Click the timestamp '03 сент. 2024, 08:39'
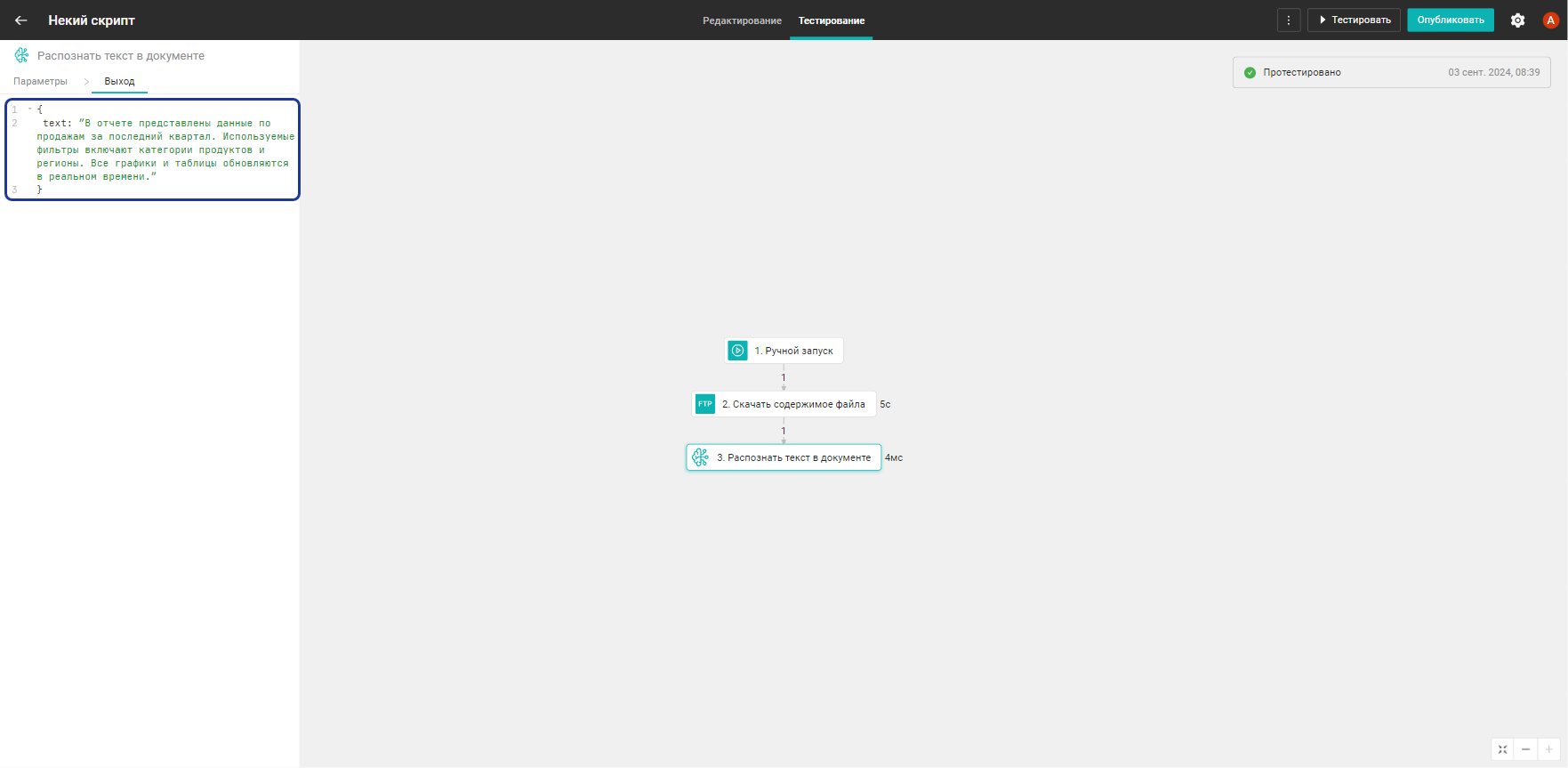The width and height of the screenshot is (1568, 768). [x=1493, y=72]
